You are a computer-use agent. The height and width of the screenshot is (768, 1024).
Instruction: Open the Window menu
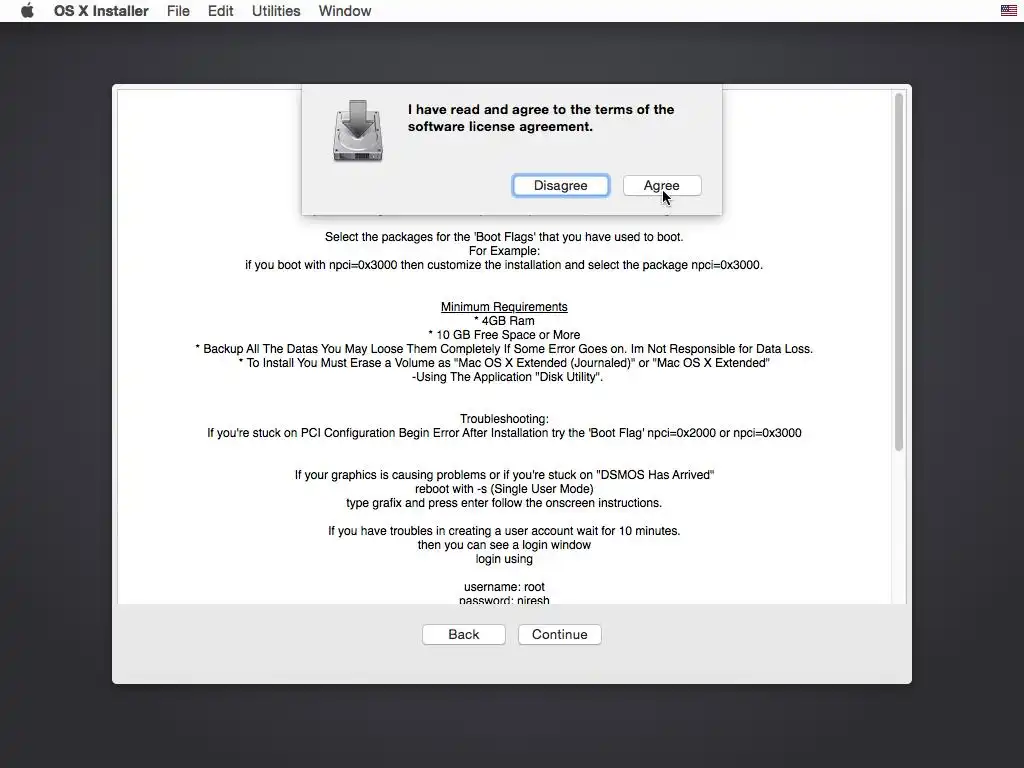pos(345,11)
